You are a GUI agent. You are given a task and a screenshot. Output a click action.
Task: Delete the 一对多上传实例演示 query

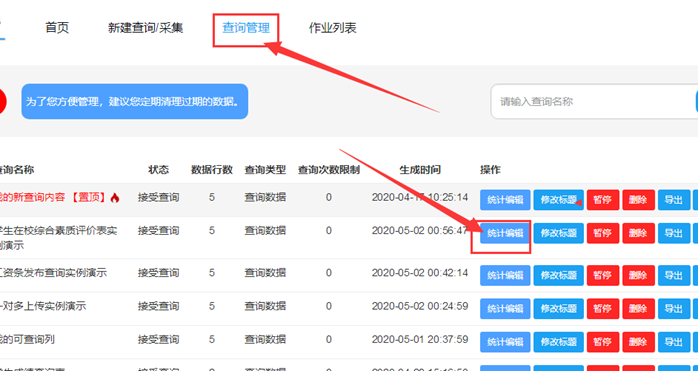coord(638,309)
